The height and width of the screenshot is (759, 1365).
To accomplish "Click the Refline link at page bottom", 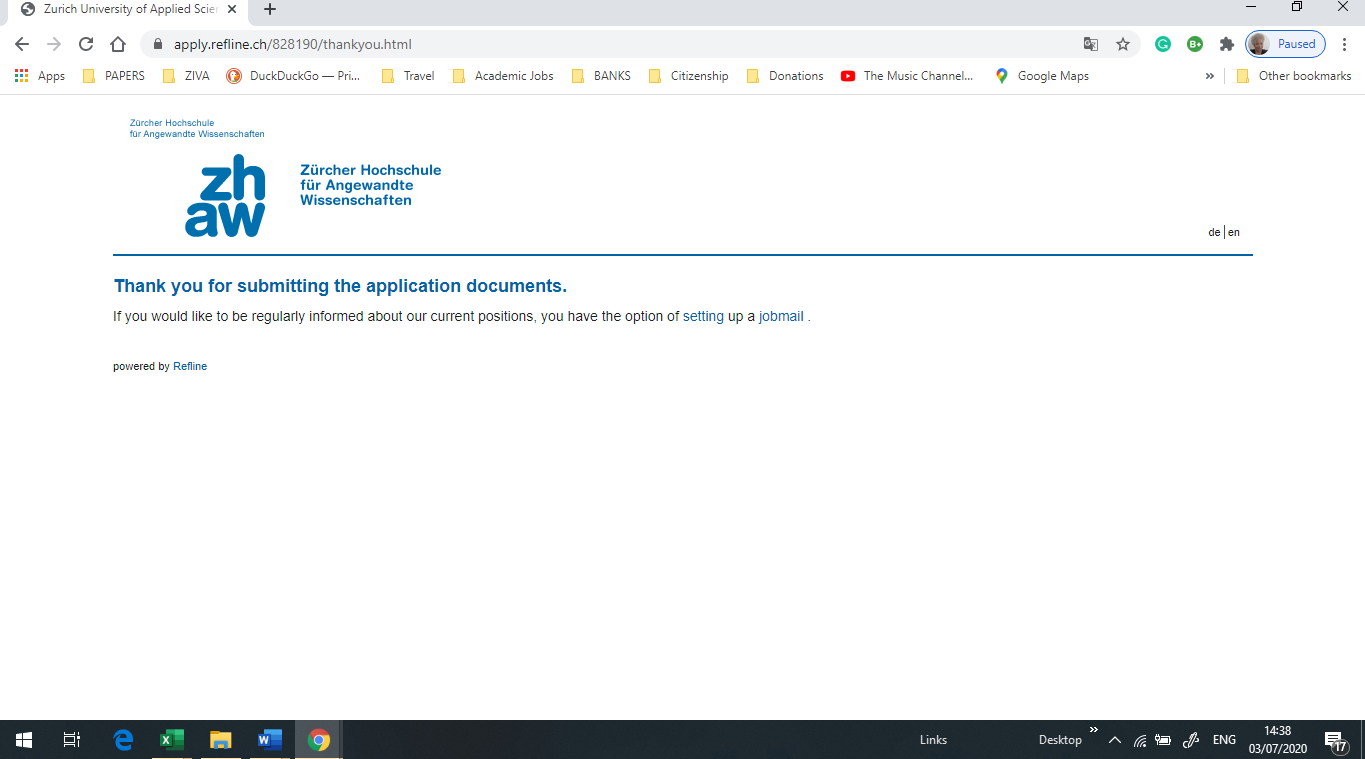I will 191,366.
